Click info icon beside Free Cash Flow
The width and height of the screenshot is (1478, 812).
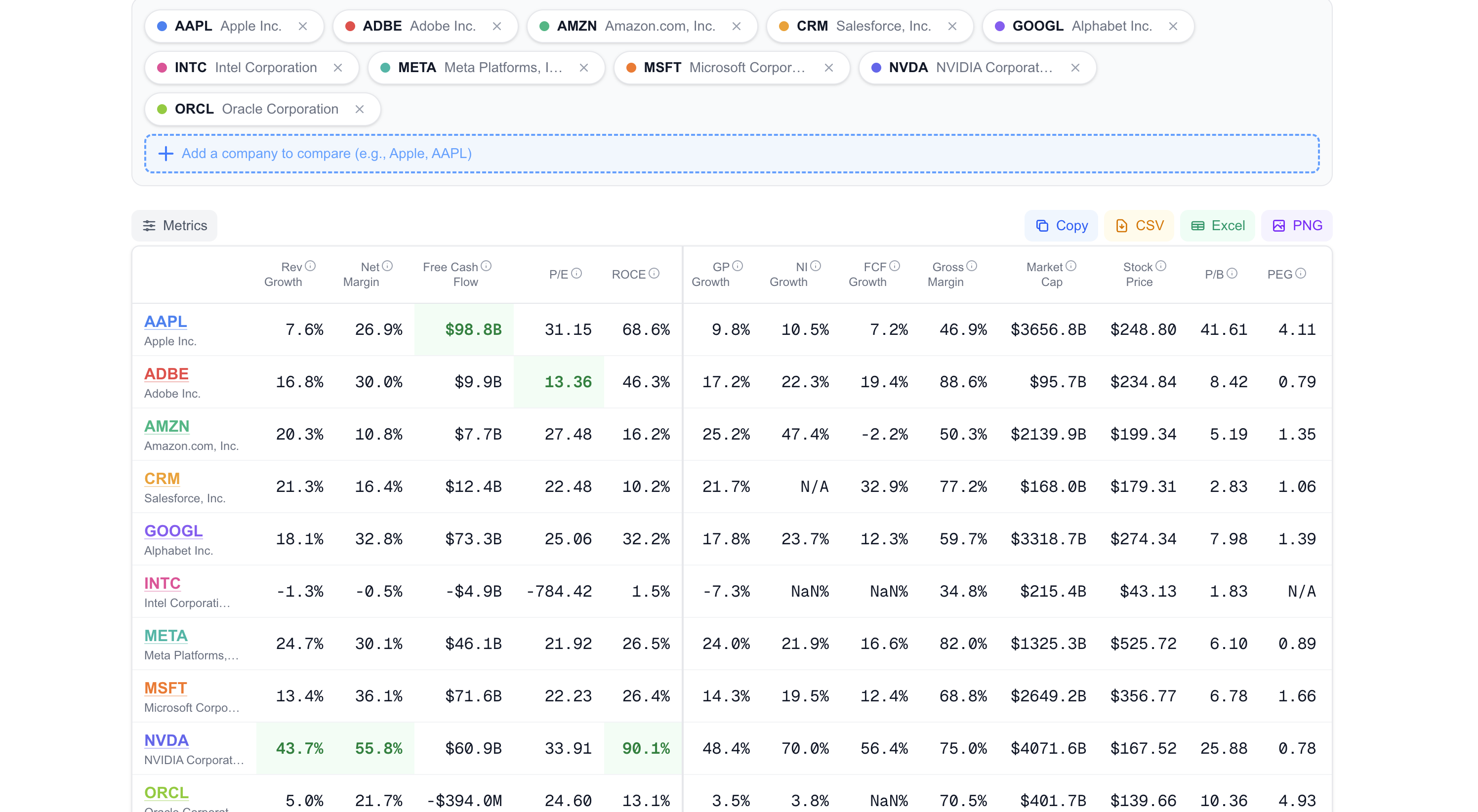click(487, 266)
